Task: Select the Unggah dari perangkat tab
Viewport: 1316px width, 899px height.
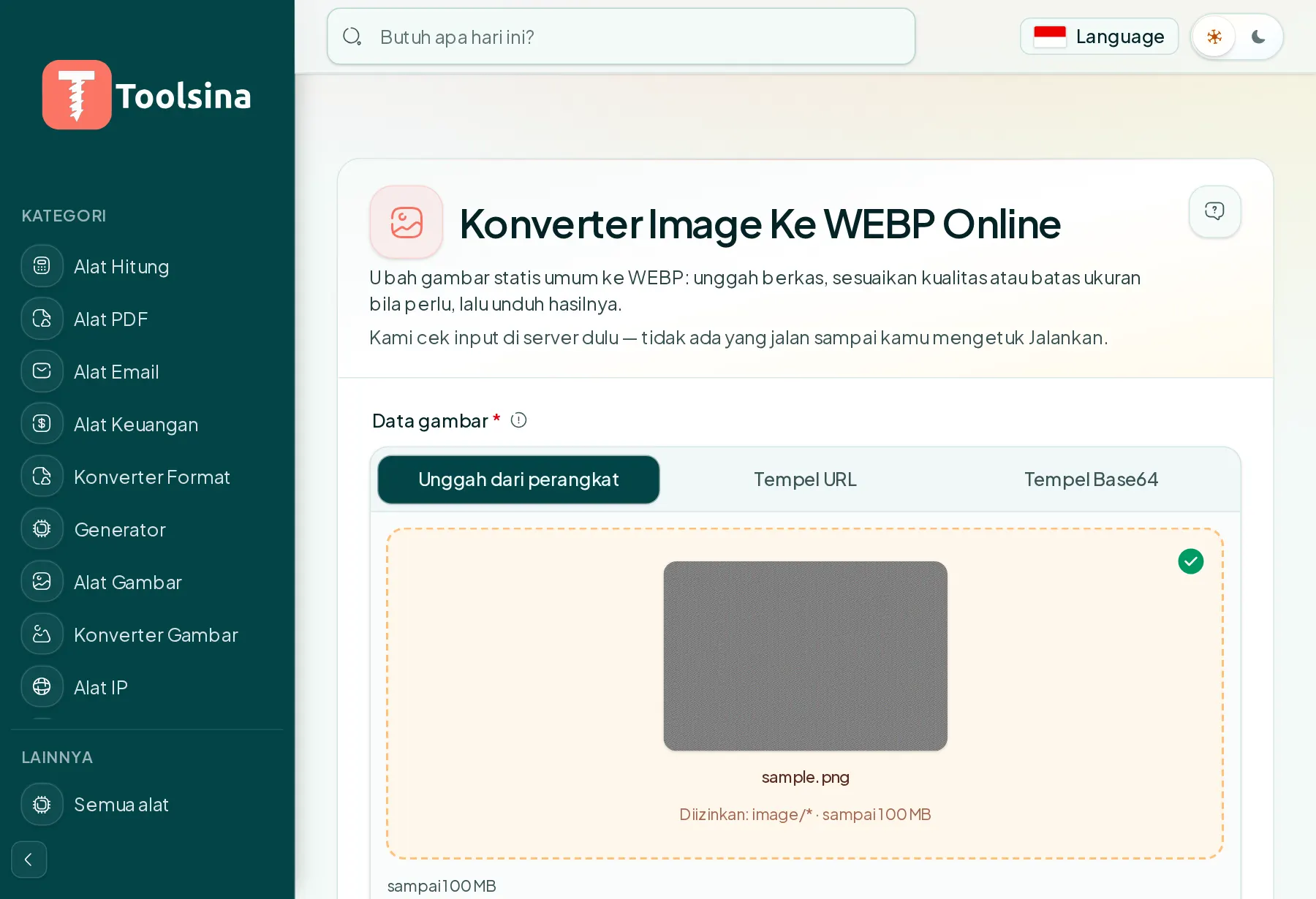Action: [x=518, y=479]
